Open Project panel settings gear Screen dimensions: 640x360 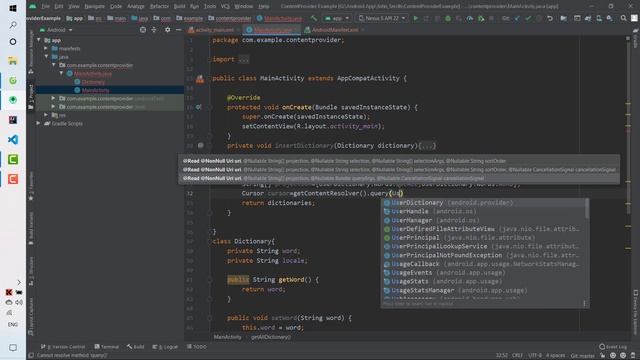pos(167,30)
